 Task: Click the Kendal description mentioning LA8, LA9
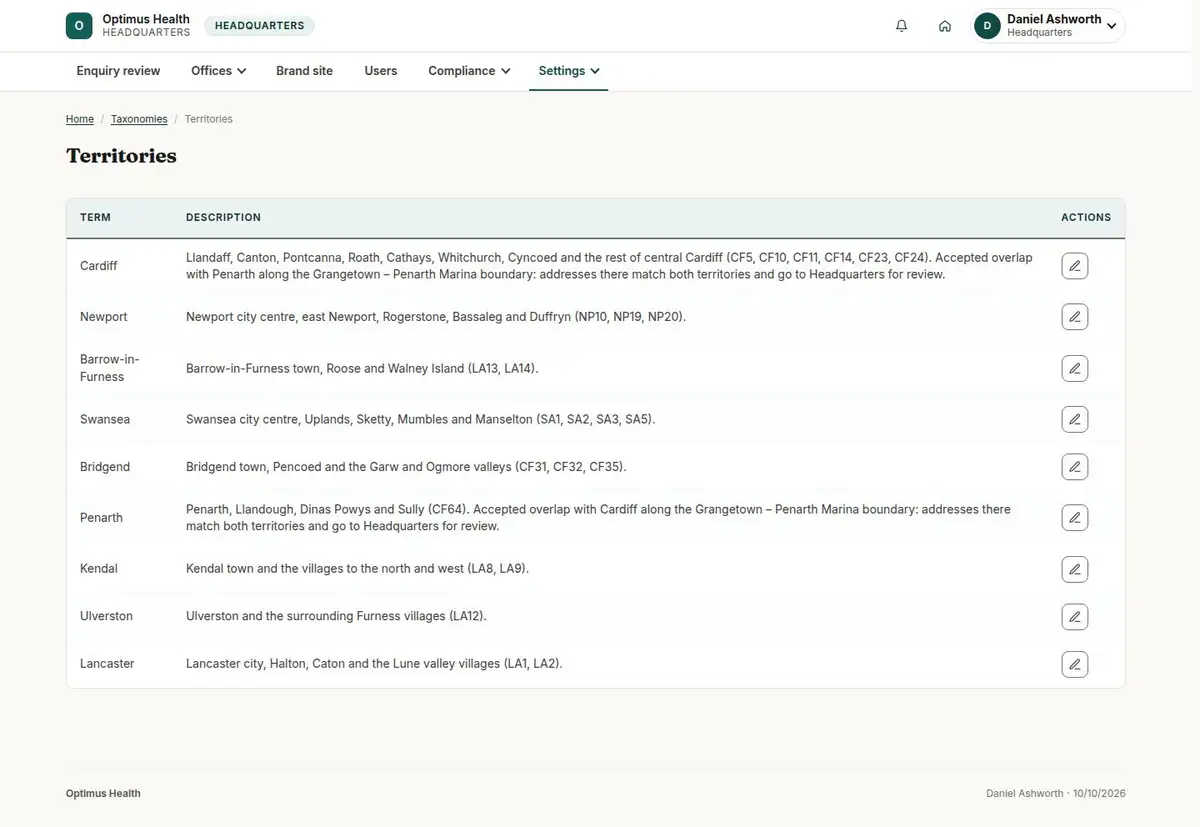pos(357,569)
